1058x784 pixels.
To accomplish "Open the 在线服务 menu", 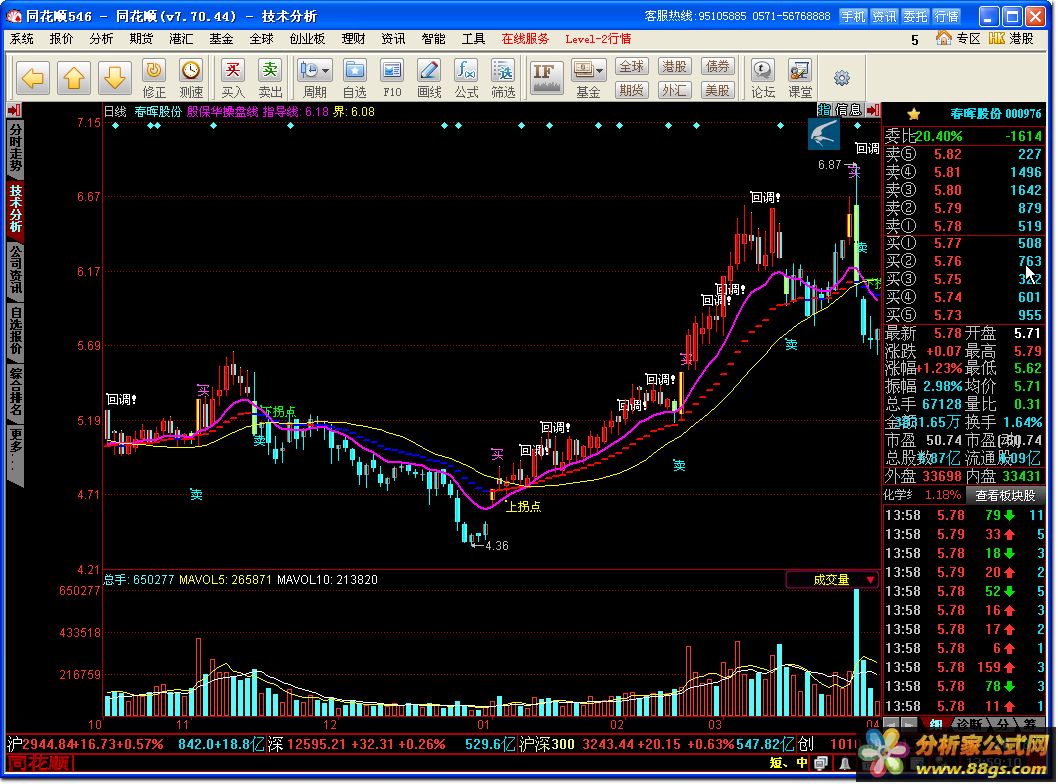I will point(526,39).
